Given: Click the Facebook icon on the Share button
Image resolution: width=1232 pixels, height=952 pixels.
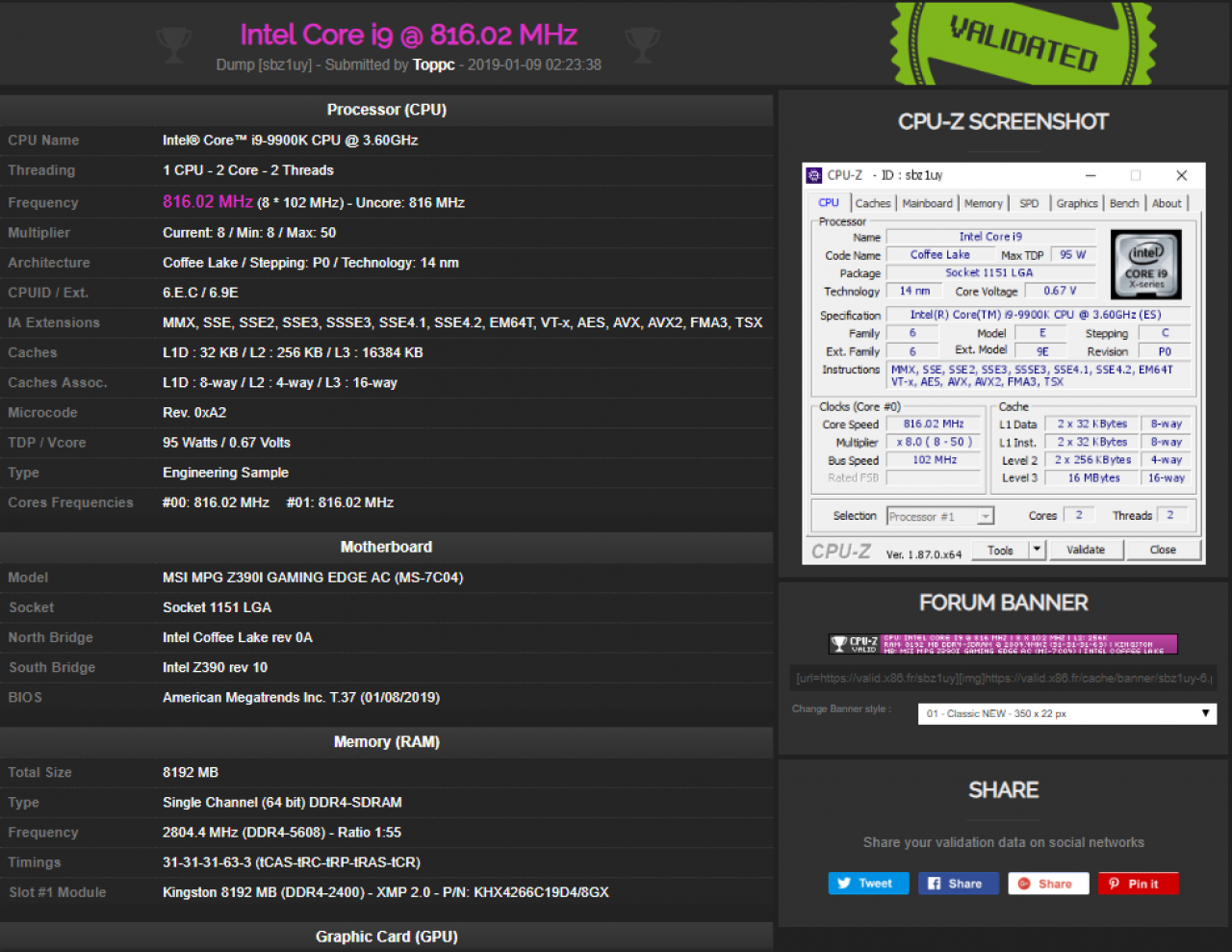Looking at the screenshot, I should point(934,884).
